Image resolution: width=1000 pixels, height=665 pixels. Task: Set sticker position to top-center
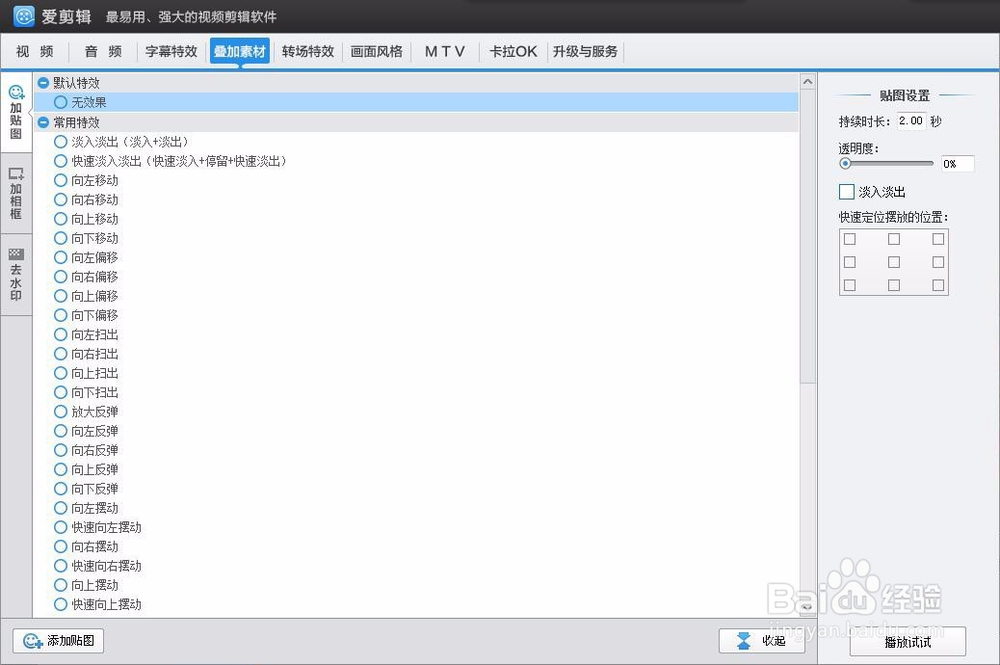(x=893, y=239)
